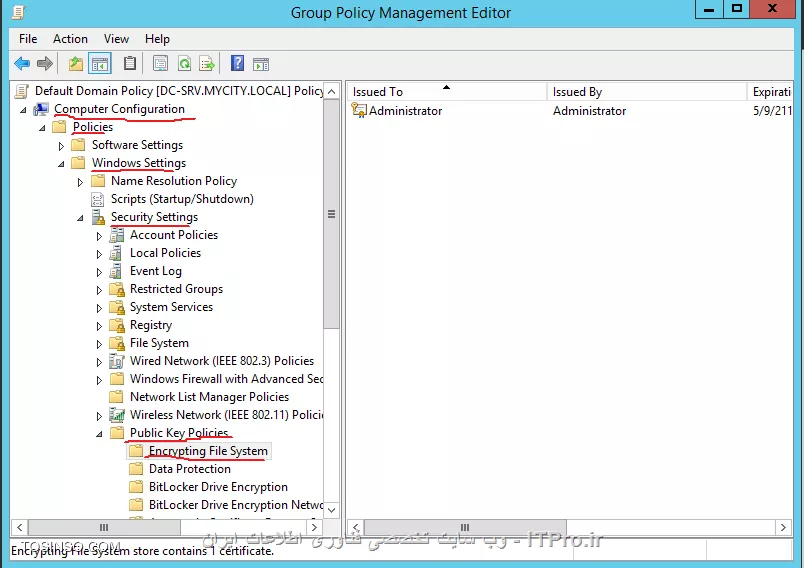Click the Back arrow toolbar icon

pyautogui.click(x=22, y=64)
